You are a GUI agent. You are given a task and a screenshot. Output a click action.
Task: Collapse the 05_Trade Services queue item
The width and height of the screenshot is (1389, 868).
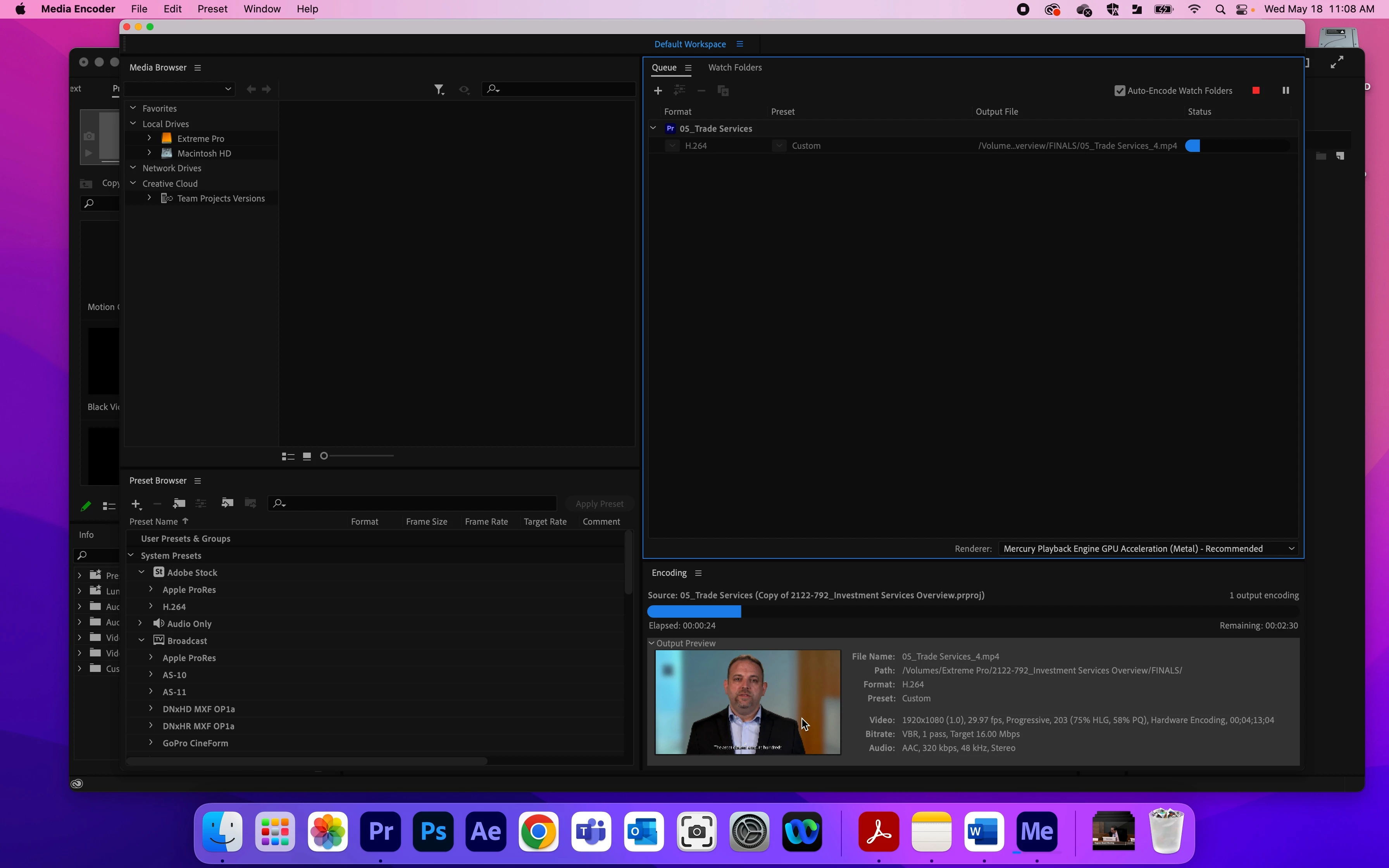tap(653, 129)
